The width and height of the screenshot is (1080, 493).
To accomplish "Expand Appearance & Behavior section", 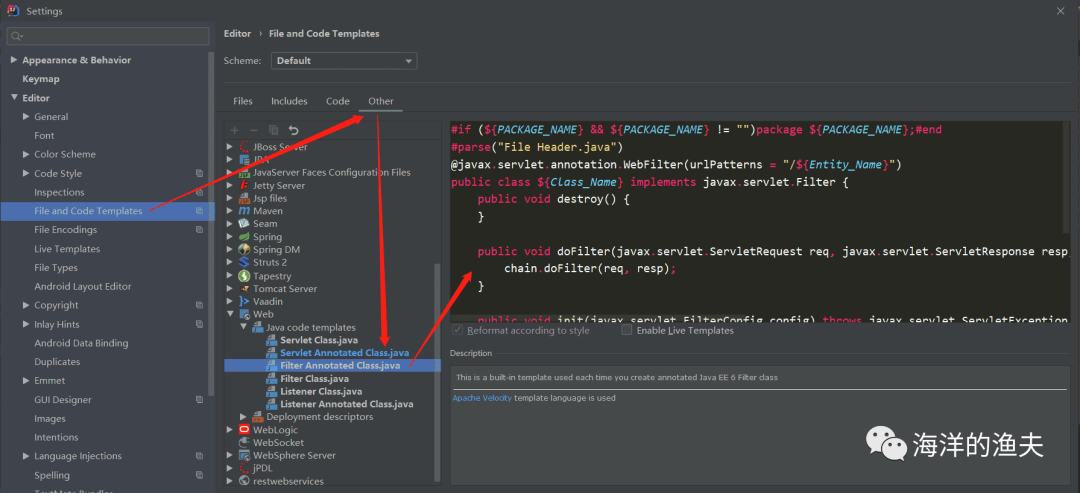I will coord(14,60).
